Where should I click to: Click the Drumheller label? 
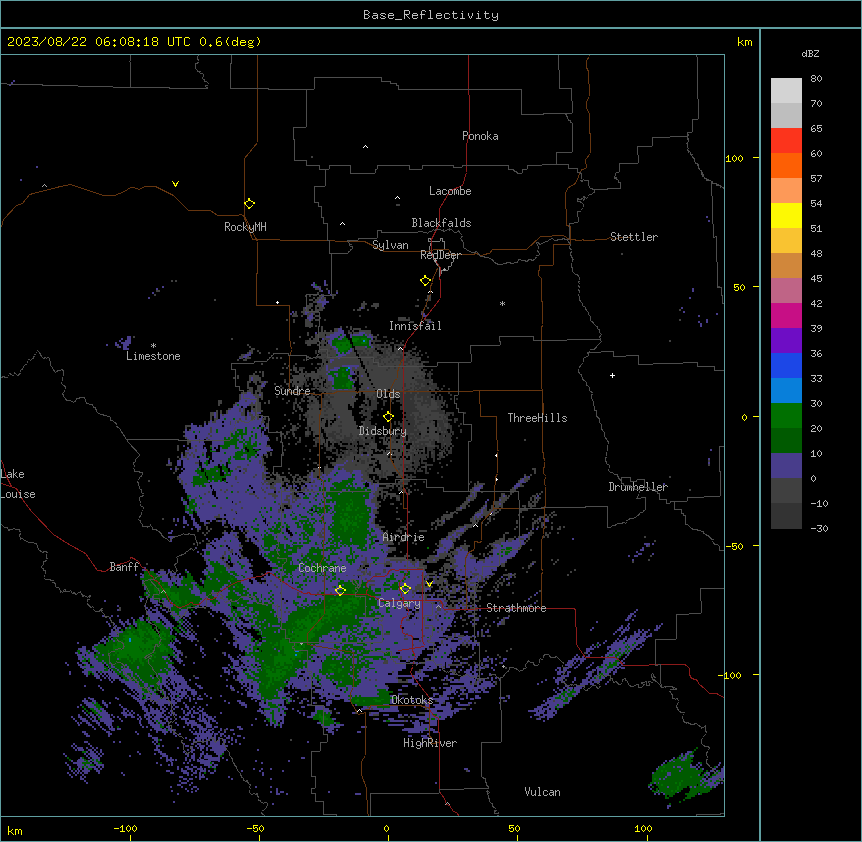point(638,487)
